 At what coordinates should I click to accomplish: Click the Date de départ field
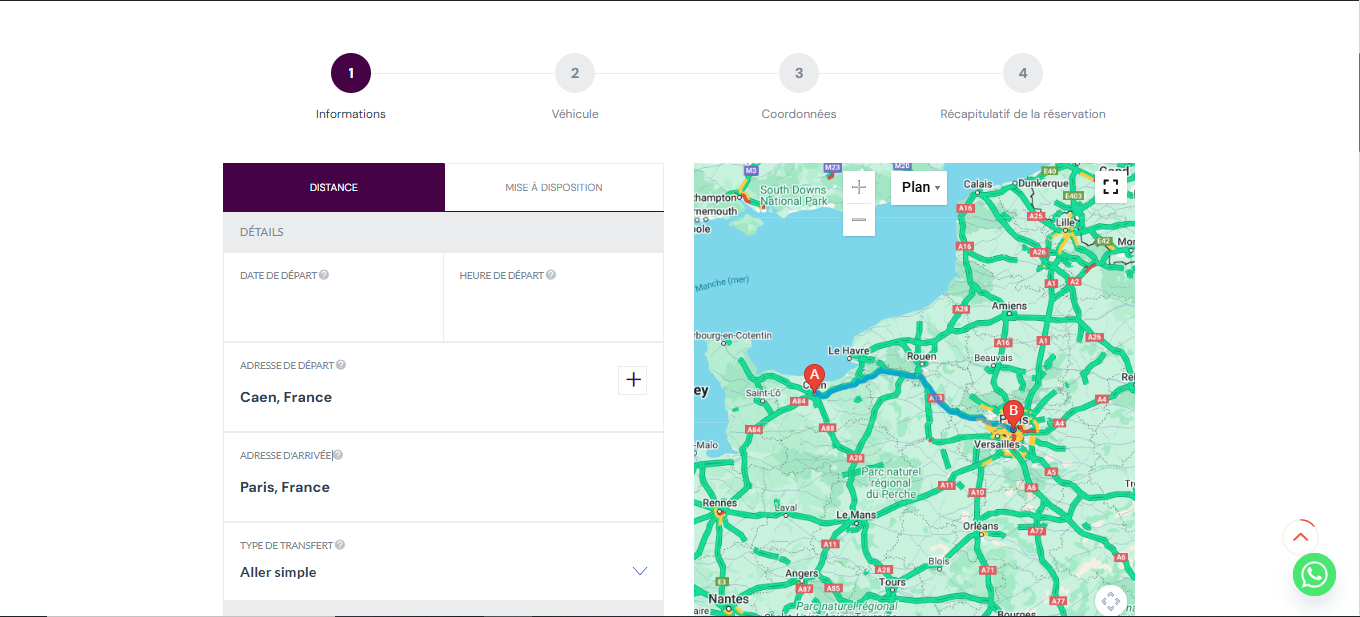point(333,297)
